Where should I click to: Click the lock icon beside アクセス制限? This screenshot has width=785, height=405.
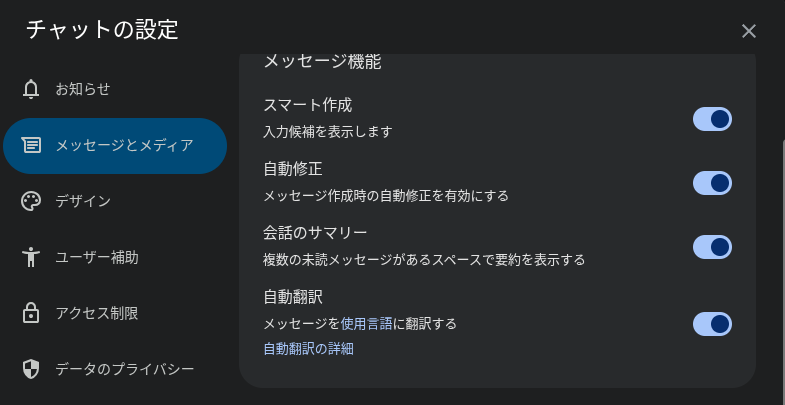pos(31,313)
